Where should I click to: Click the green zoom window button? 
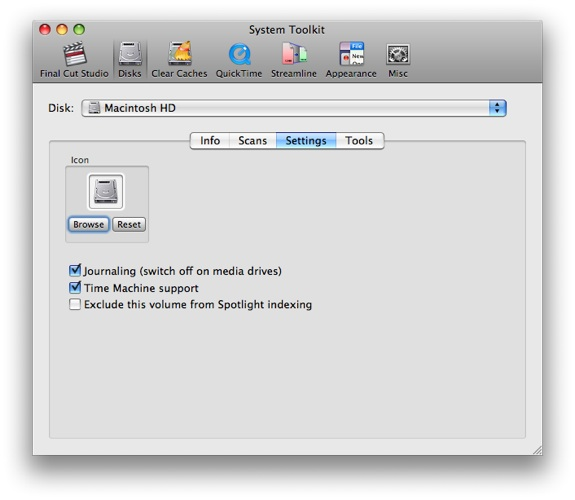coord(79,29)
